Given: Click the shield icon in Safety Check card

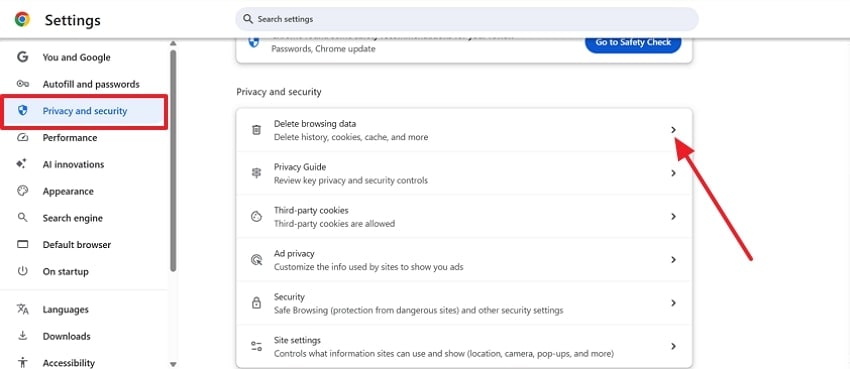Looking at the screenshot, I should [254, 43].
